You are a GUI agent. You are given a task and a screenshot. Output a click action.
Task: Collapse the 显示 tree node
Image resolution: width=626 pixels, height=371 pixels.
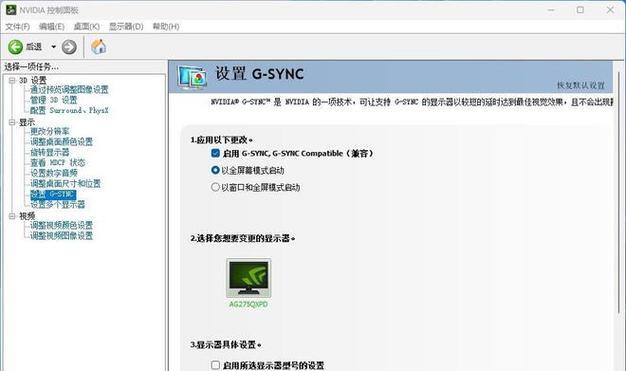point(12,122)
